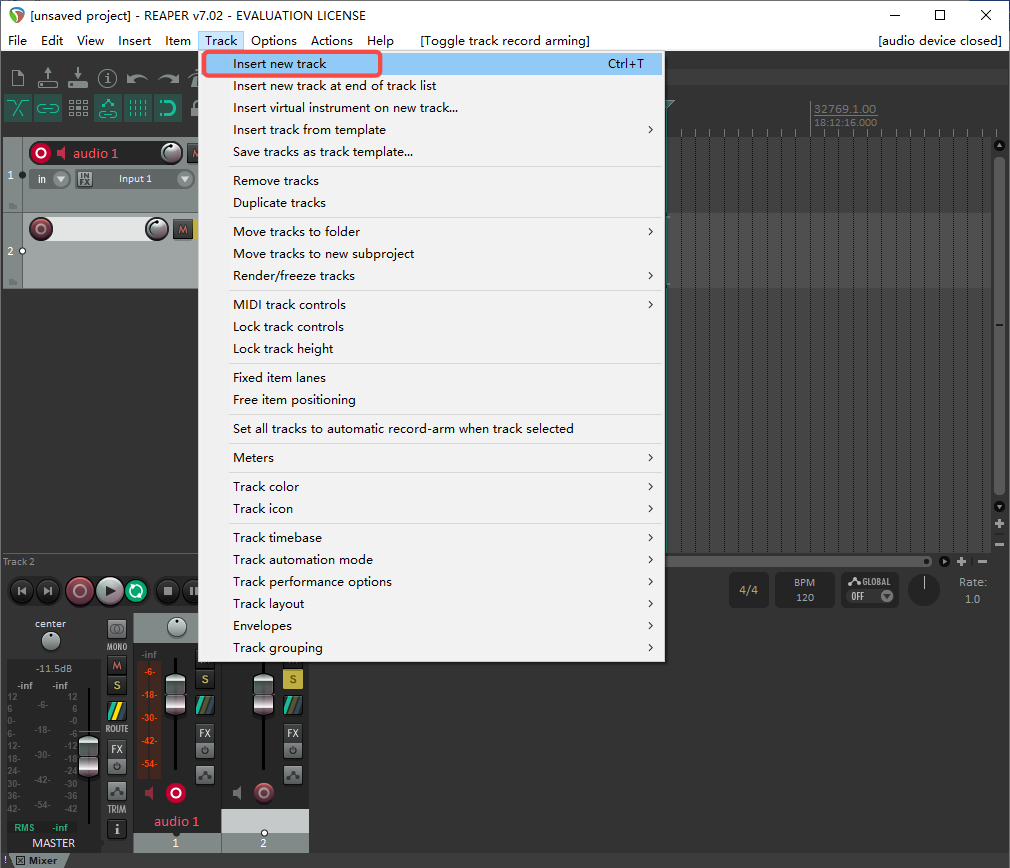Open input FX button on audio 1

coord(84,179)
